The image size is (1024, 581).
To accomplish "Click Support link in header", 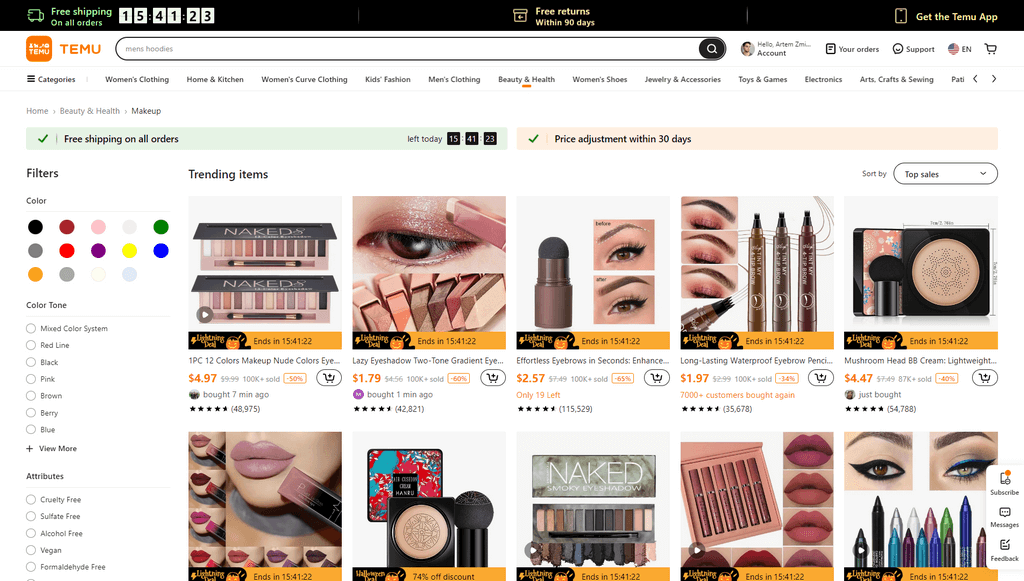I will 920,49.
